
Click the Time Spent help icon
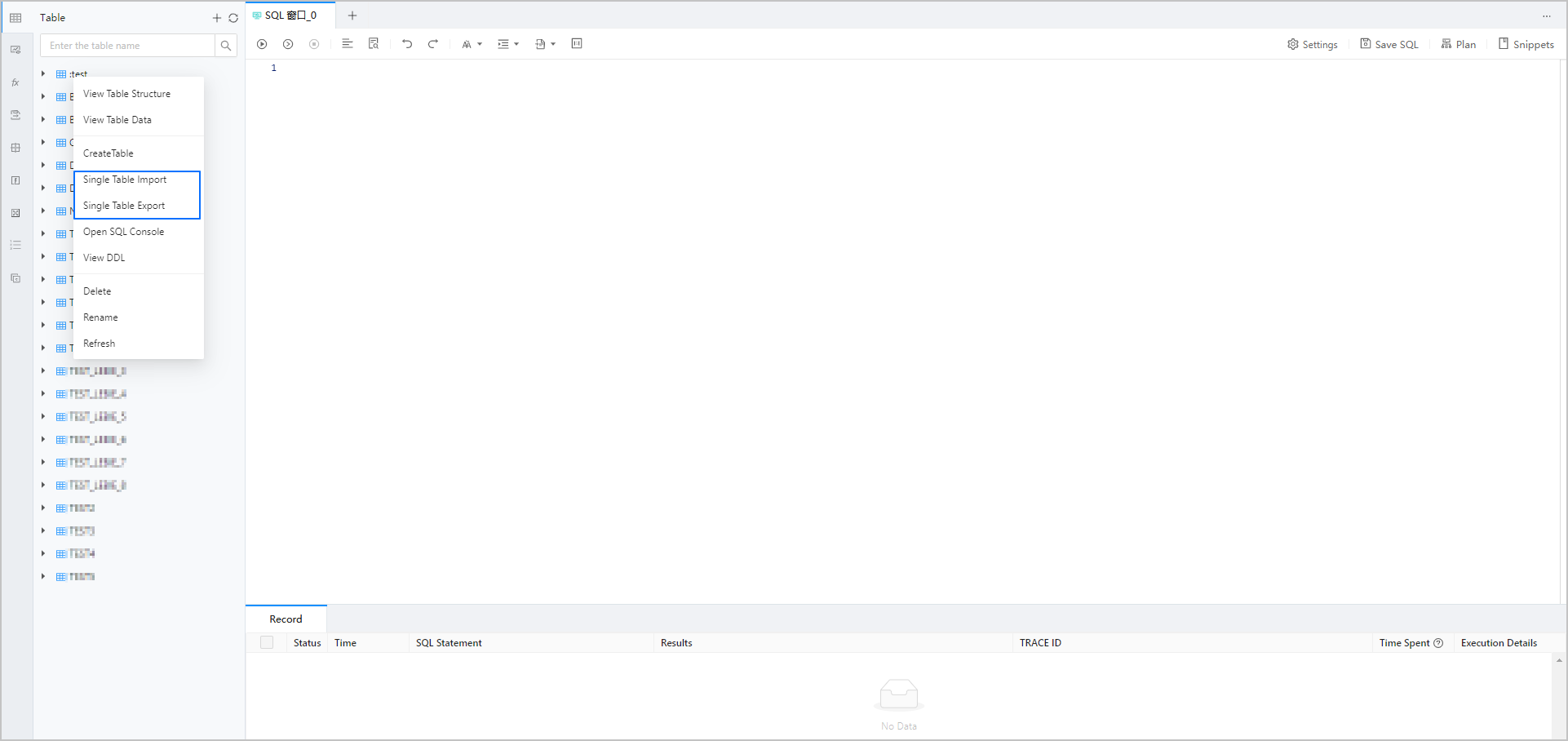click(1438, 643)
